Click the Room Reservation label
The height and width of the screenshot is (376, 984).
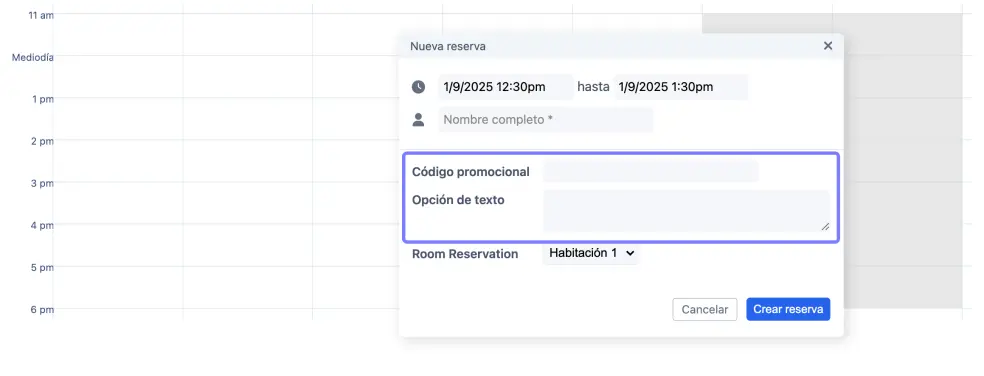click(x=465, y=254)
